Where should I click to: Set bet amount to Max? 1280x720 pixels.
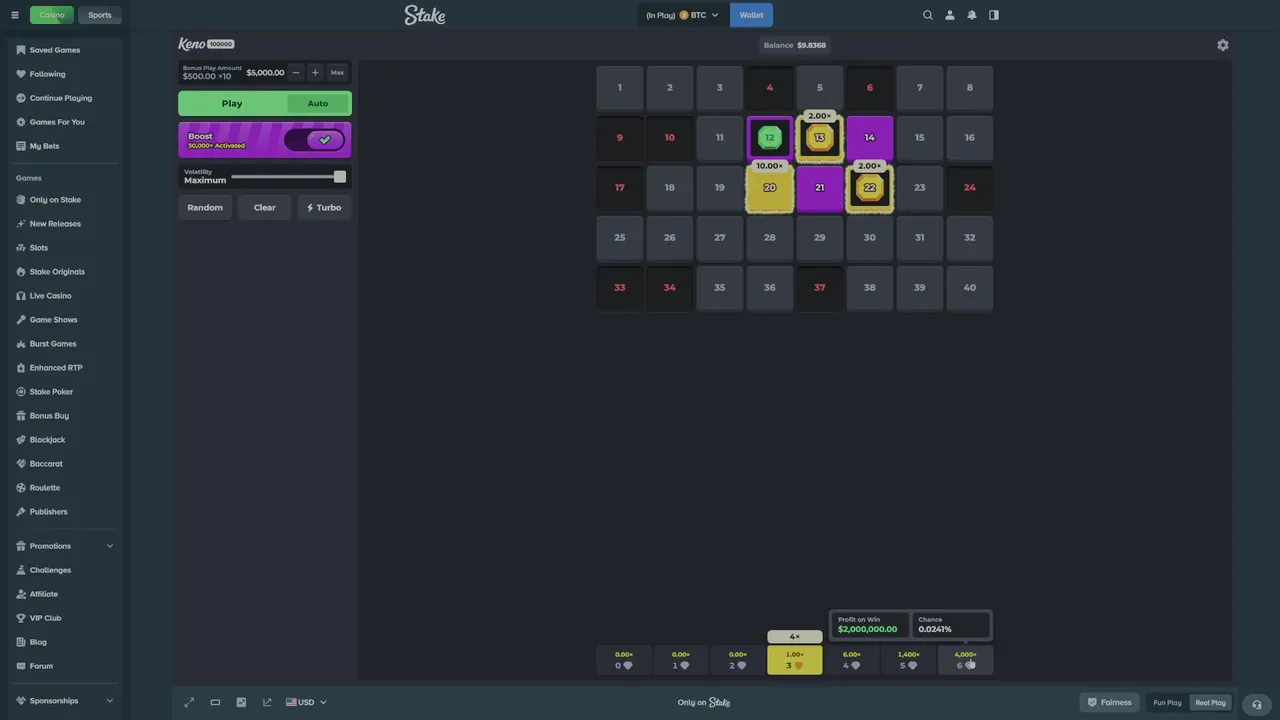pyautogui.click(x=337, y=73)
